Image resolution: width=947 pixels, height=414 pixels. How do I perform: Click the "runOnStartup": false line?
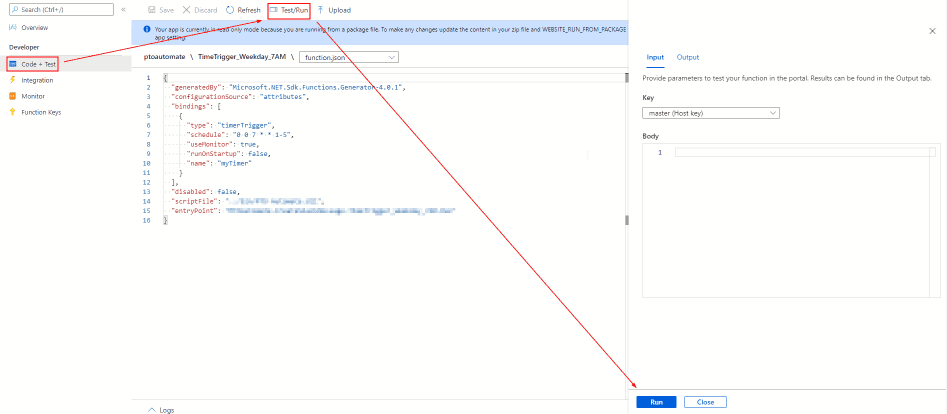(229, 154)
